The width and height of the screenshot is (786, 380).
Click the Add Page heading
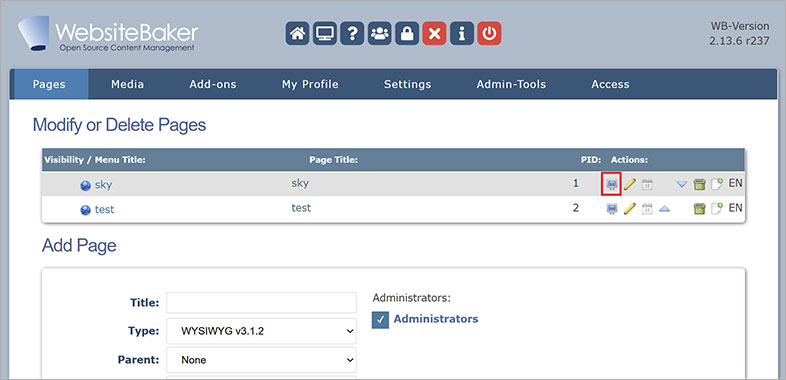click(x=79, y=246)
